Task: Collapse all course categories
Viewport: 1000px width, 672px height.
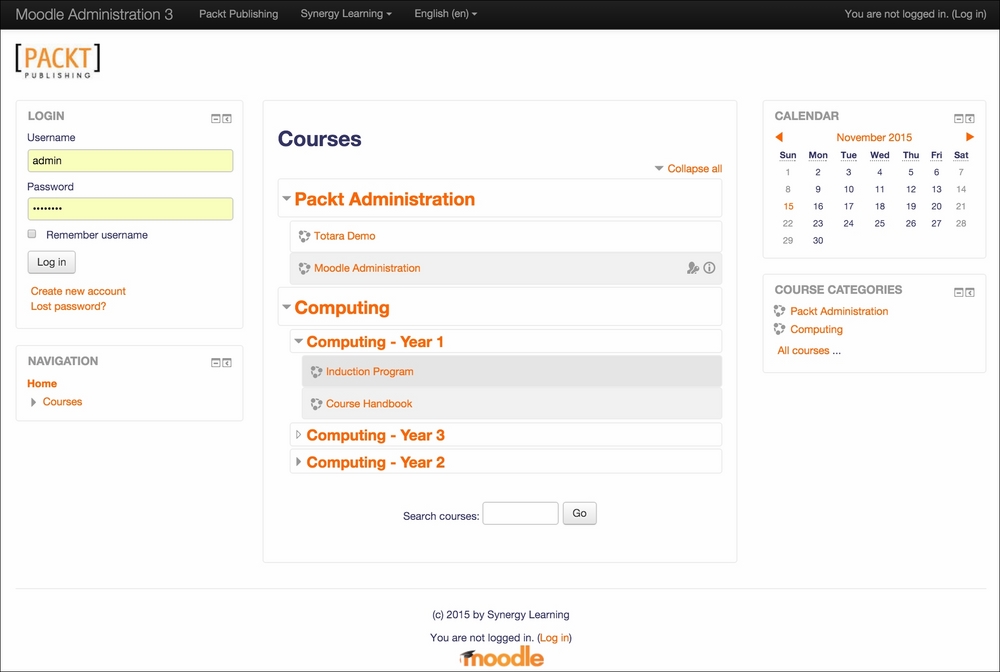Action: [x=695, y=168]
